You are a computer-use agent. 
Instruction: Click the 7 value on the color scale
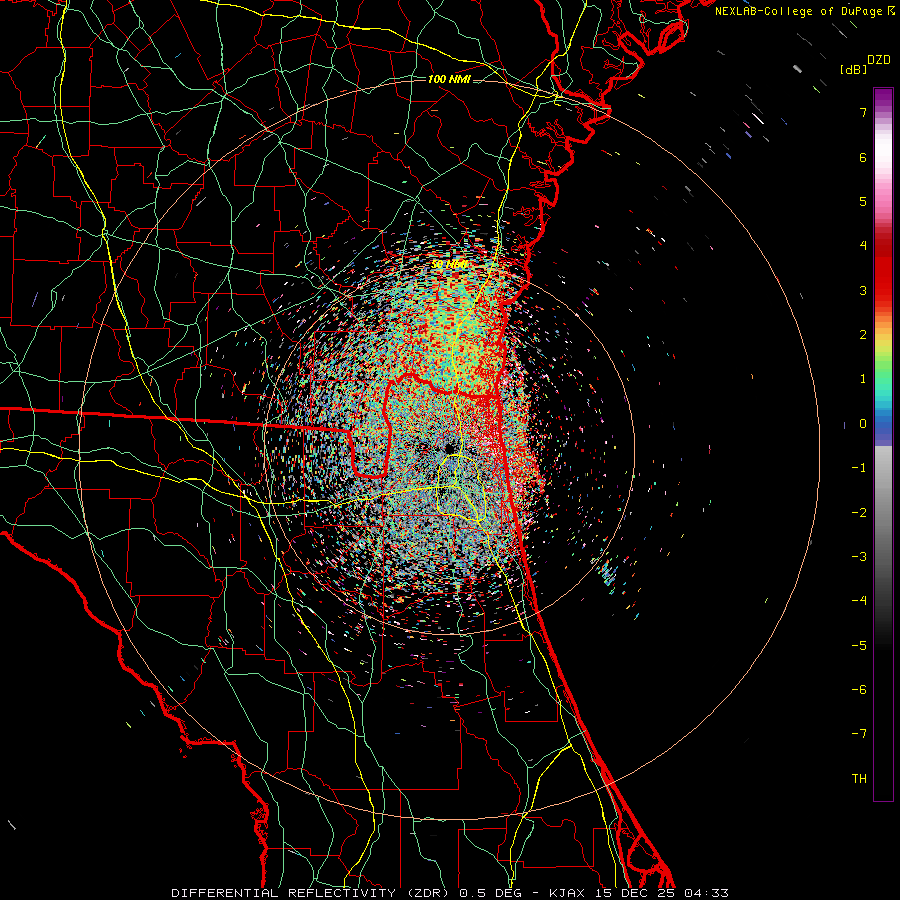point(863,112)
